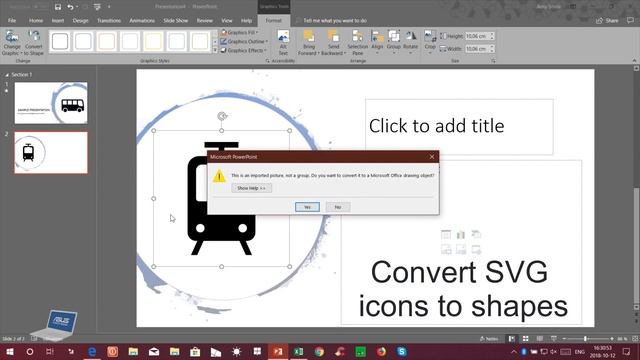Click the insert table icon in the content placeholder
Screen dimensions: 640x360
point(446,234)
